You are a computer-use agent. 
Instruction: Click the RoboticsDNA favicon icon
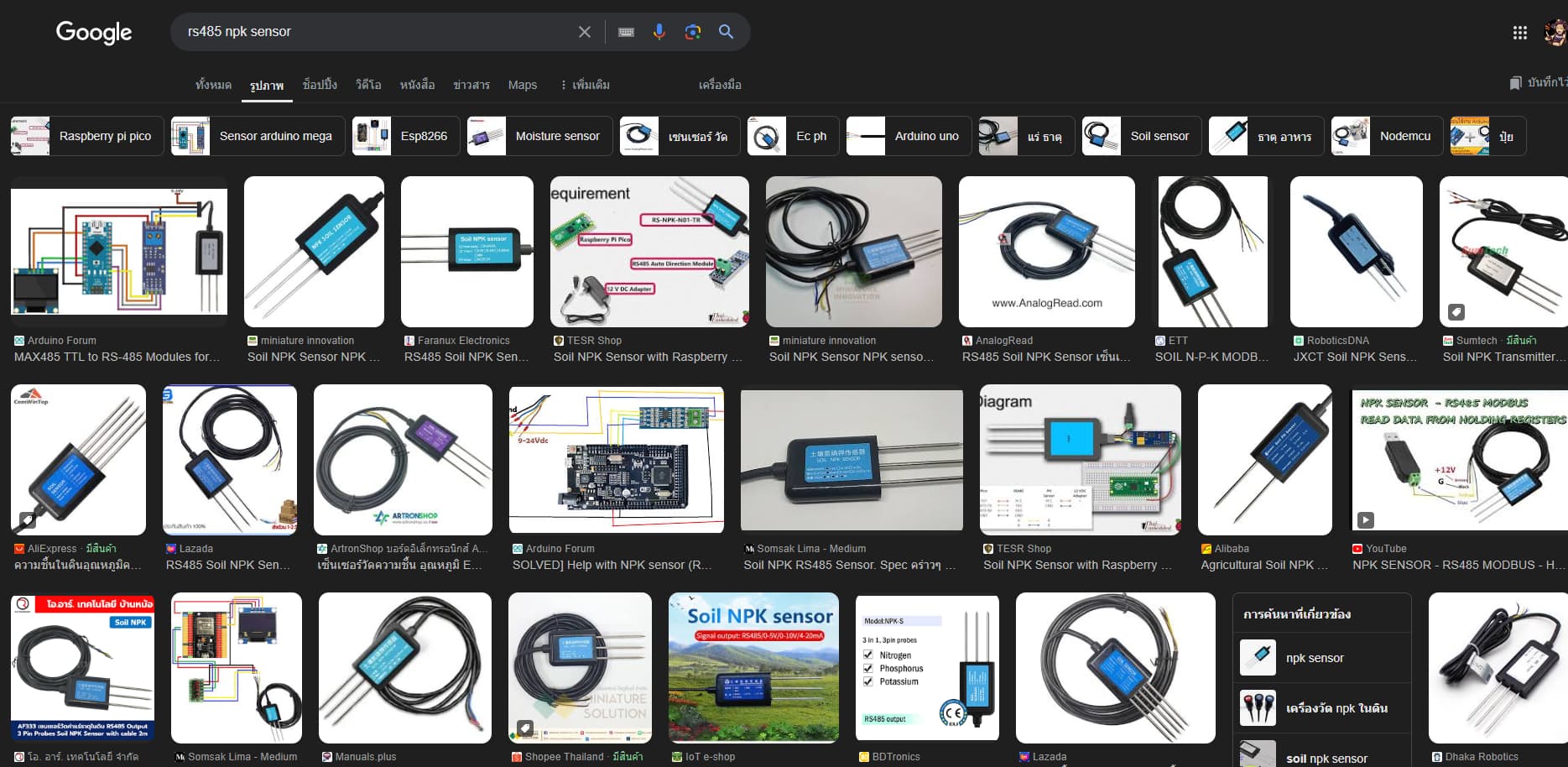coord(1299,341)
